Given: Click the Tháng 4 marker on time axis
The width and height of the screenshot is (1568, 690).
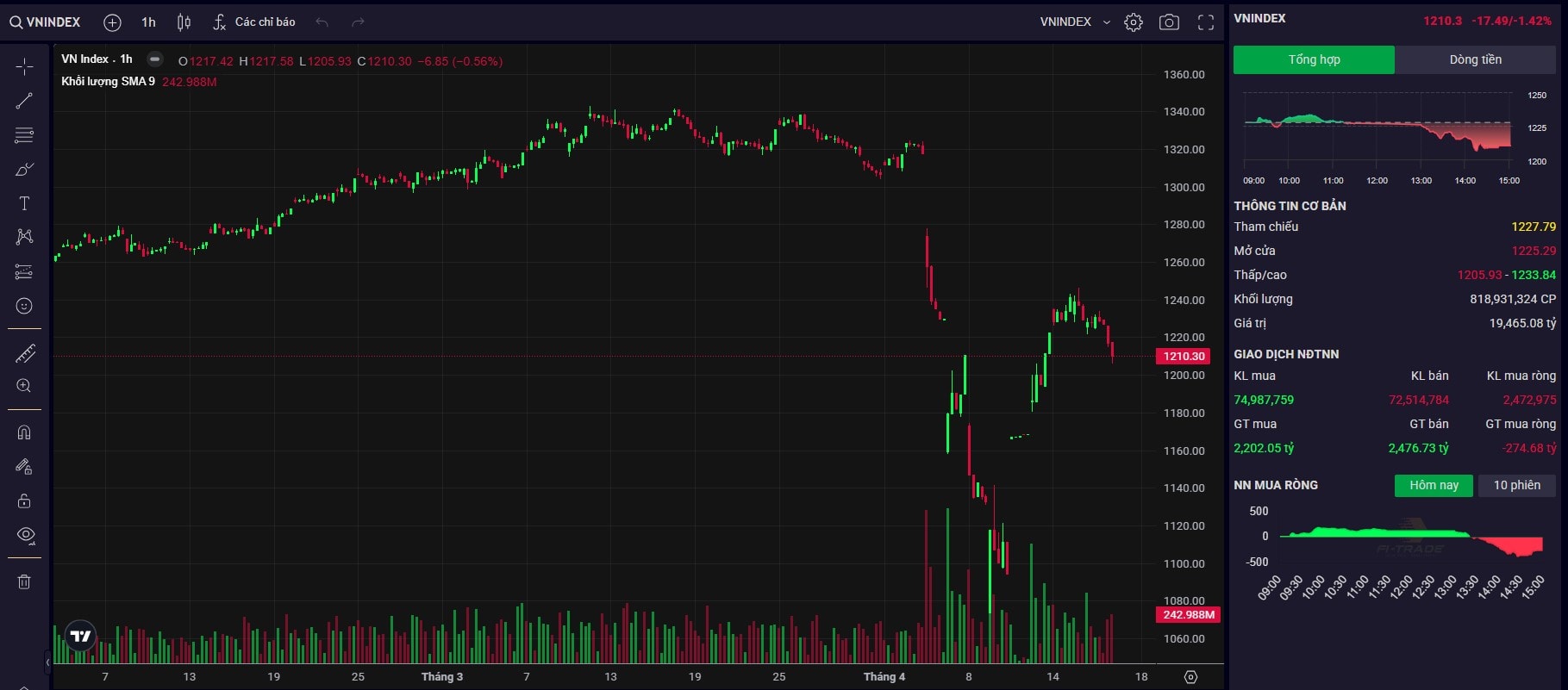Looking at the screenshot, I should click(884, 677).
